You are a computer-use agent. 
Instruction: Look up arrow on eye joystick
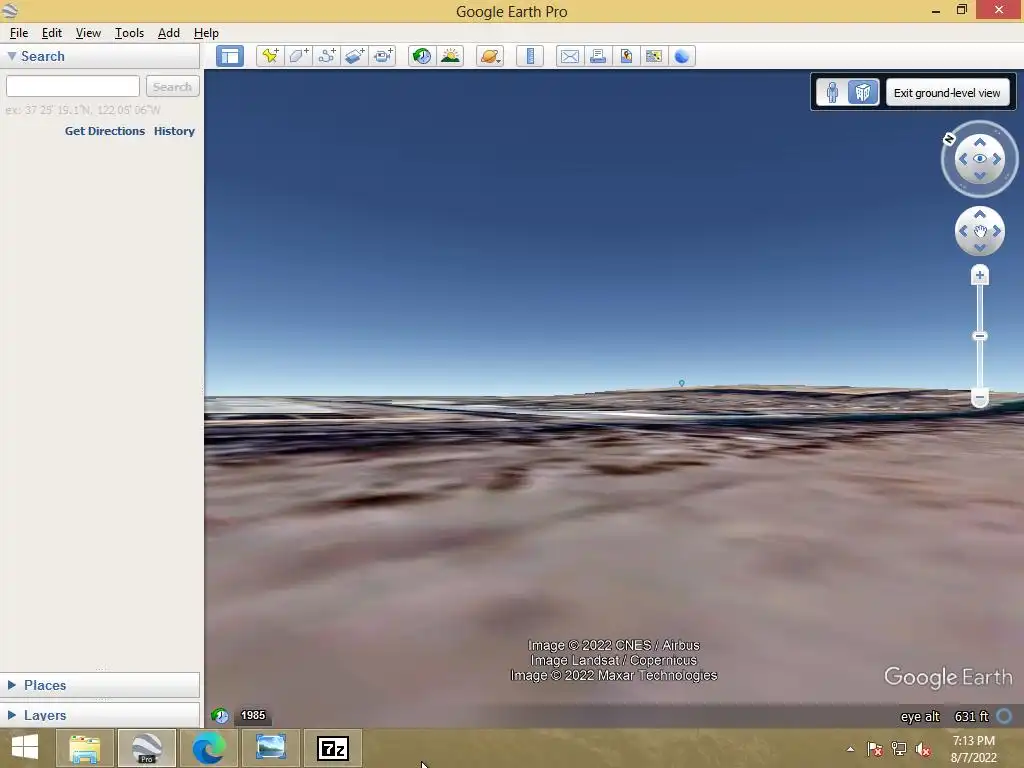click(x=980, y=142)
